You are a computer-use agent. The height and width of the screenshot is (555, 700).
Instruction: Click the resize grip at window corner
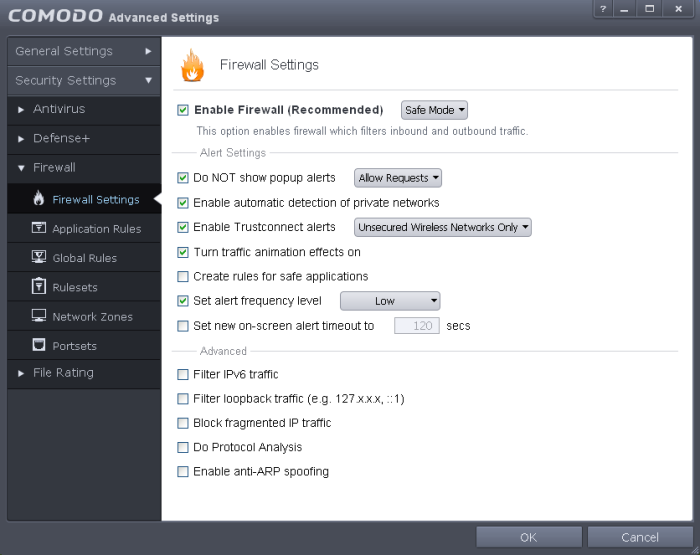695,550
